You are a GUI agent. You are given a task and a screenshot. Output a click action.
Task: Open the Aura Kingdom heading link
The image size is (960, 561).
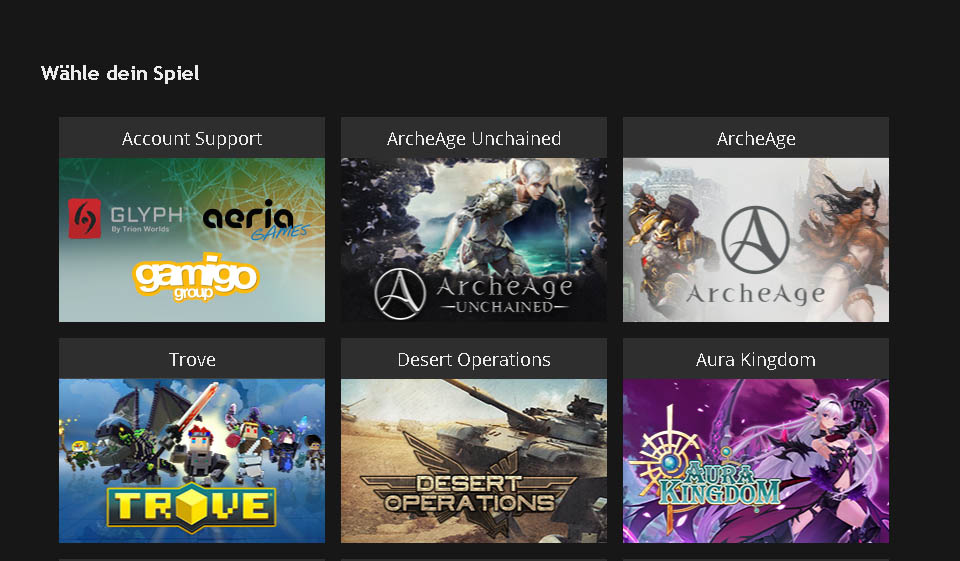coord(756,360)
